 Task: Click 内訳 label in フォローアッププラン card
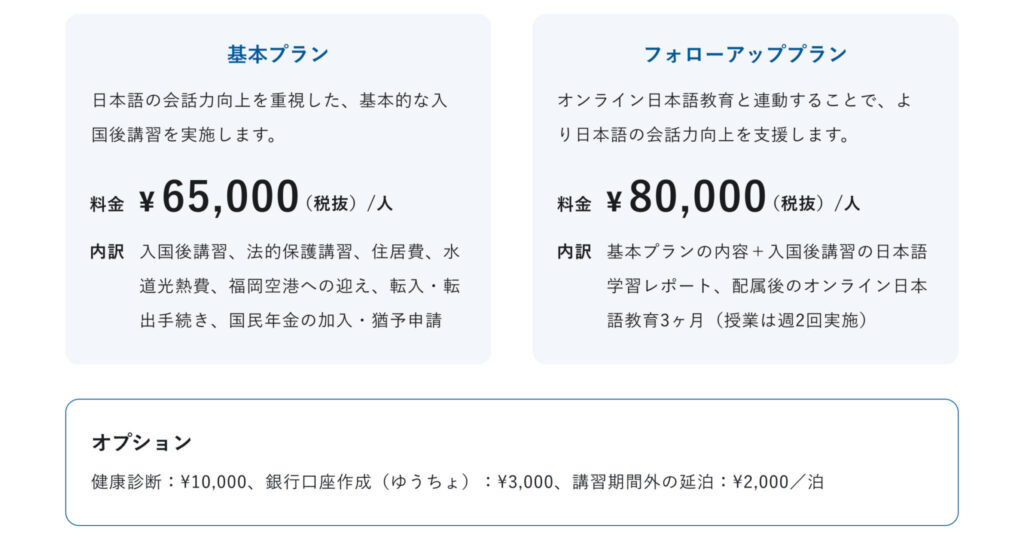tap(574, 252)
